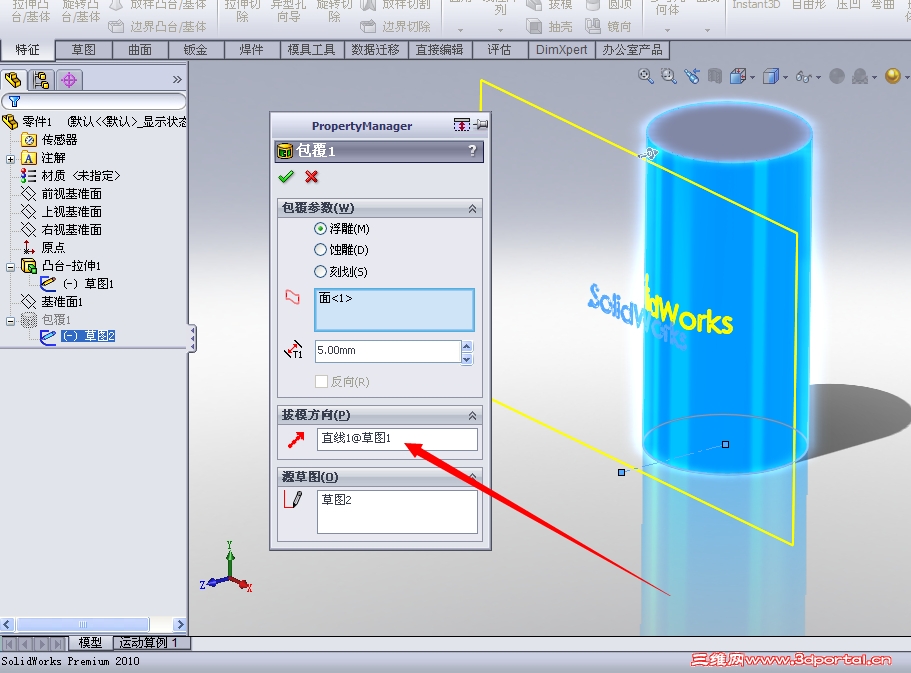Switch to the 草图 tab

pyautogui.click(x=84, y=50)
